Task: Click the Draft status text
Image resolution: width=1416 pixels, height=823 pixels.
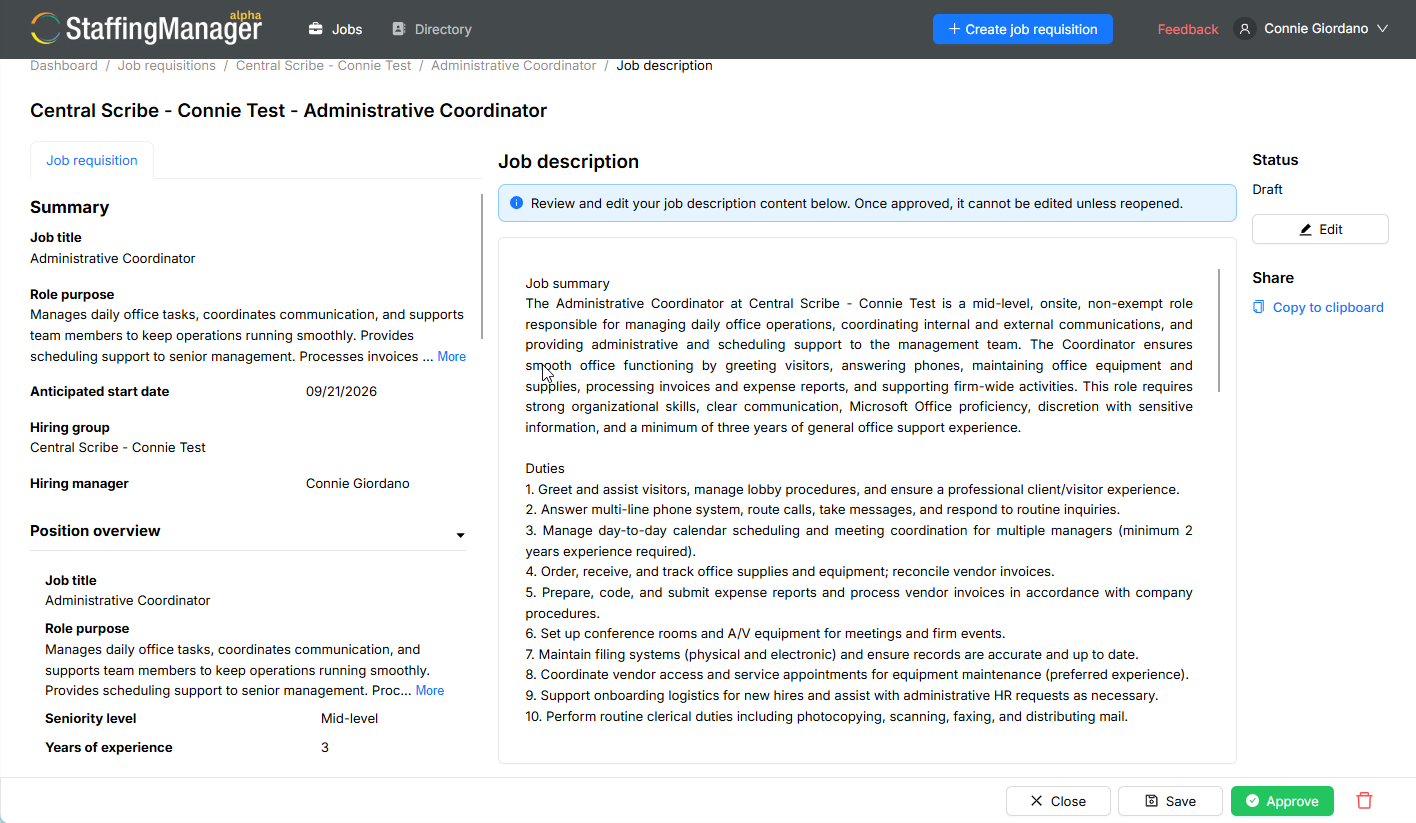Action: coord(1267,189)
